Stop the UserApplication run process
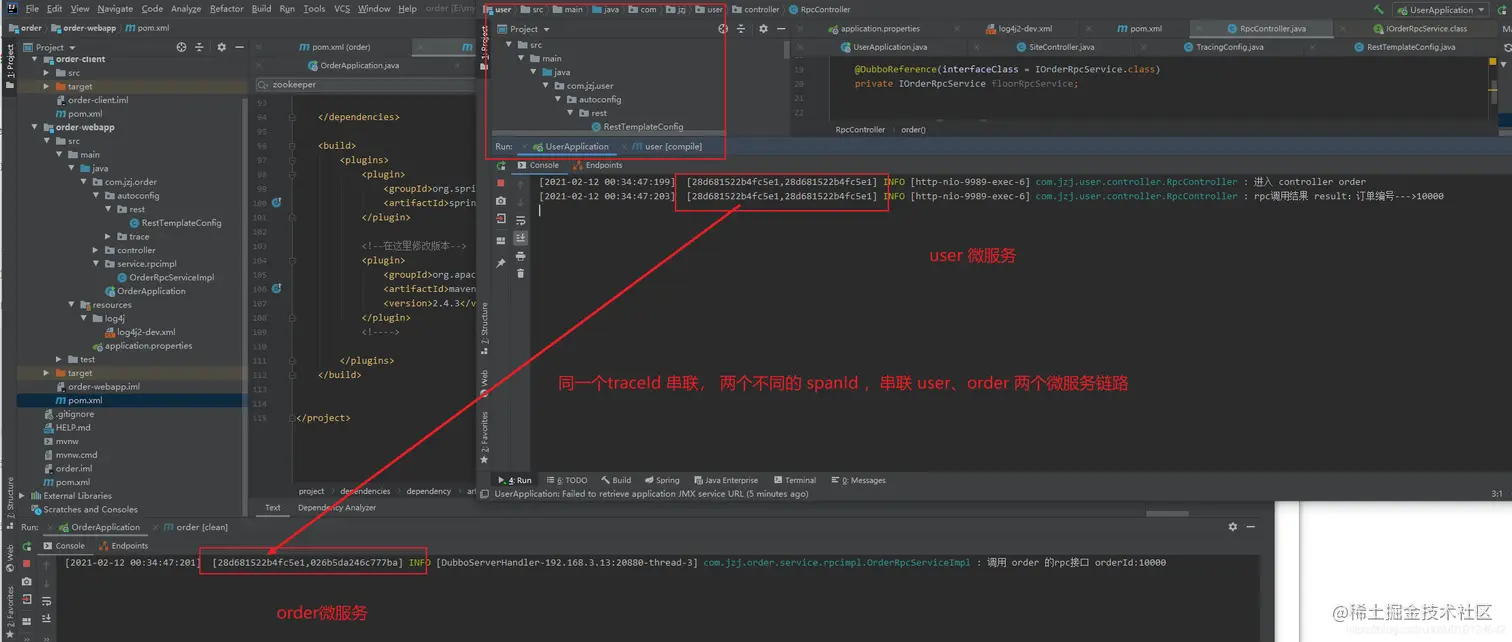 click(501, 183)
